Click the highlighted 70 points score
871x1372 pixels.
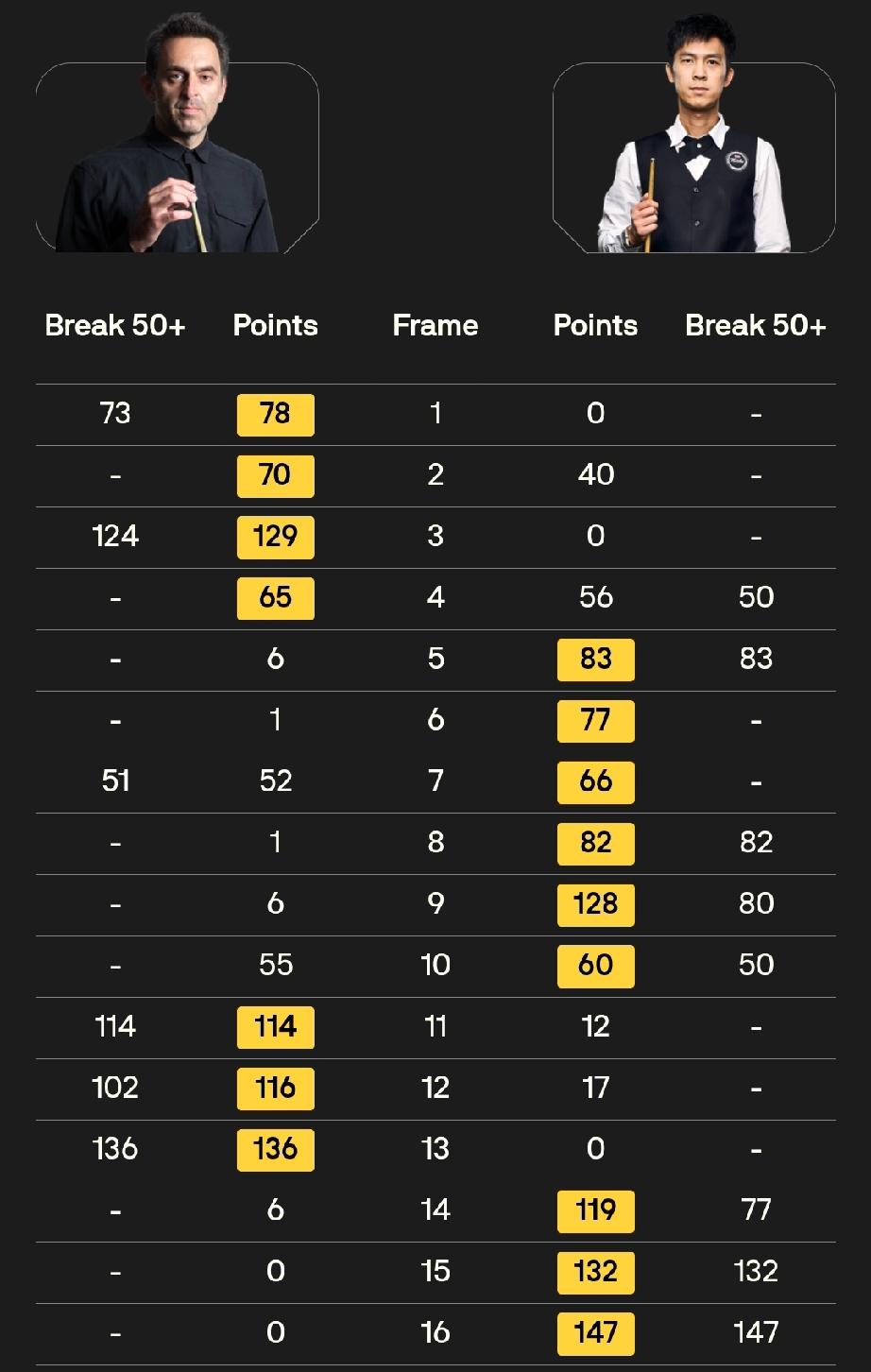pos(275,475)
